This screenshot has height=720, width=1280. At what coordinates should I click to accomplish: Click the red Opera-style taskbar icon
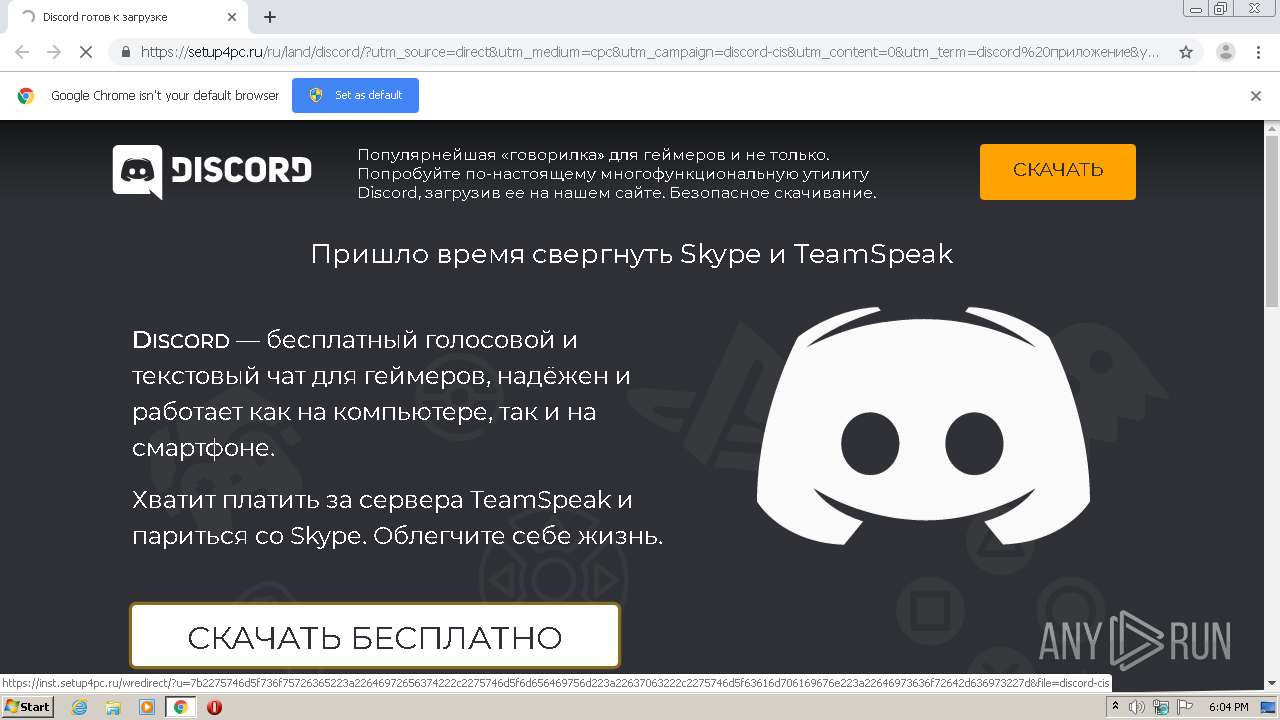tap(214, 707)
